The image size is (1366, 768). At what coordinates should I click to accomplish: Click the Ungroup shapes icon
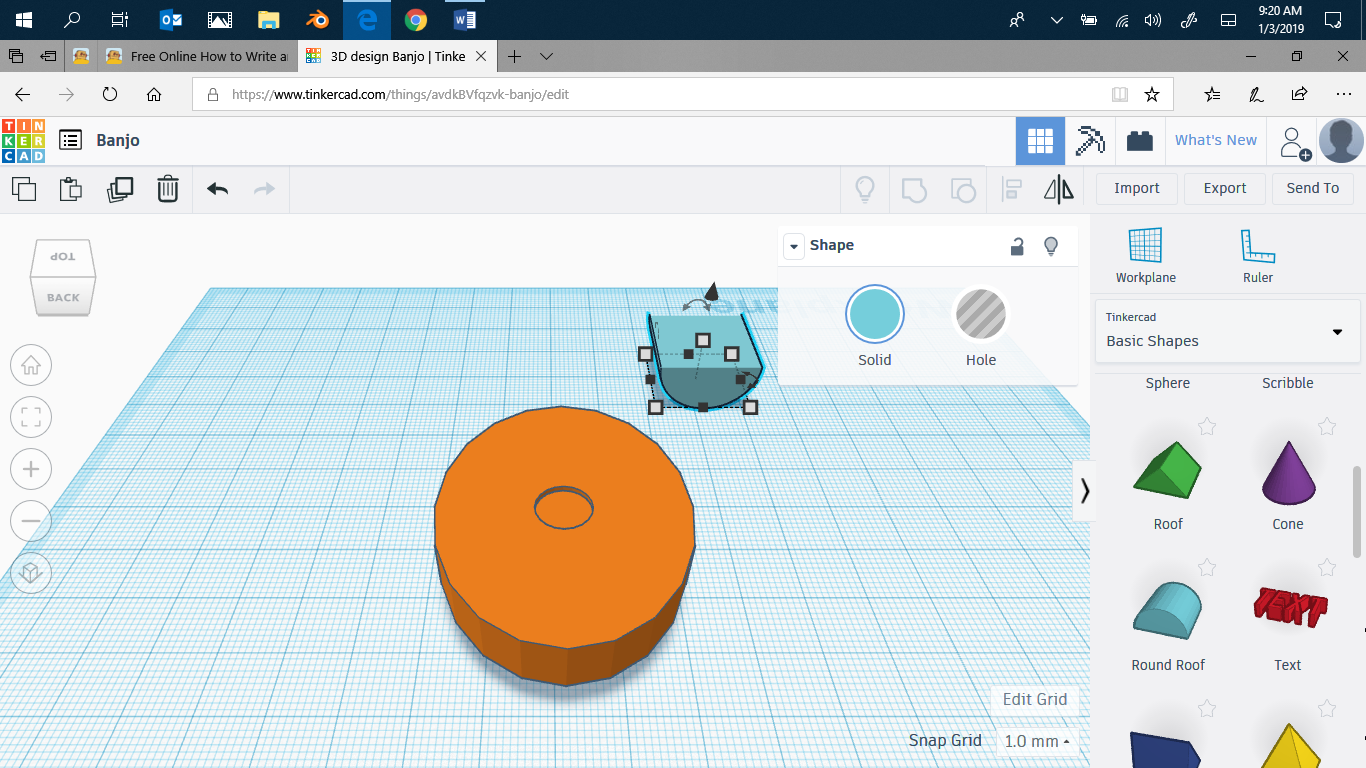point(962,188)
